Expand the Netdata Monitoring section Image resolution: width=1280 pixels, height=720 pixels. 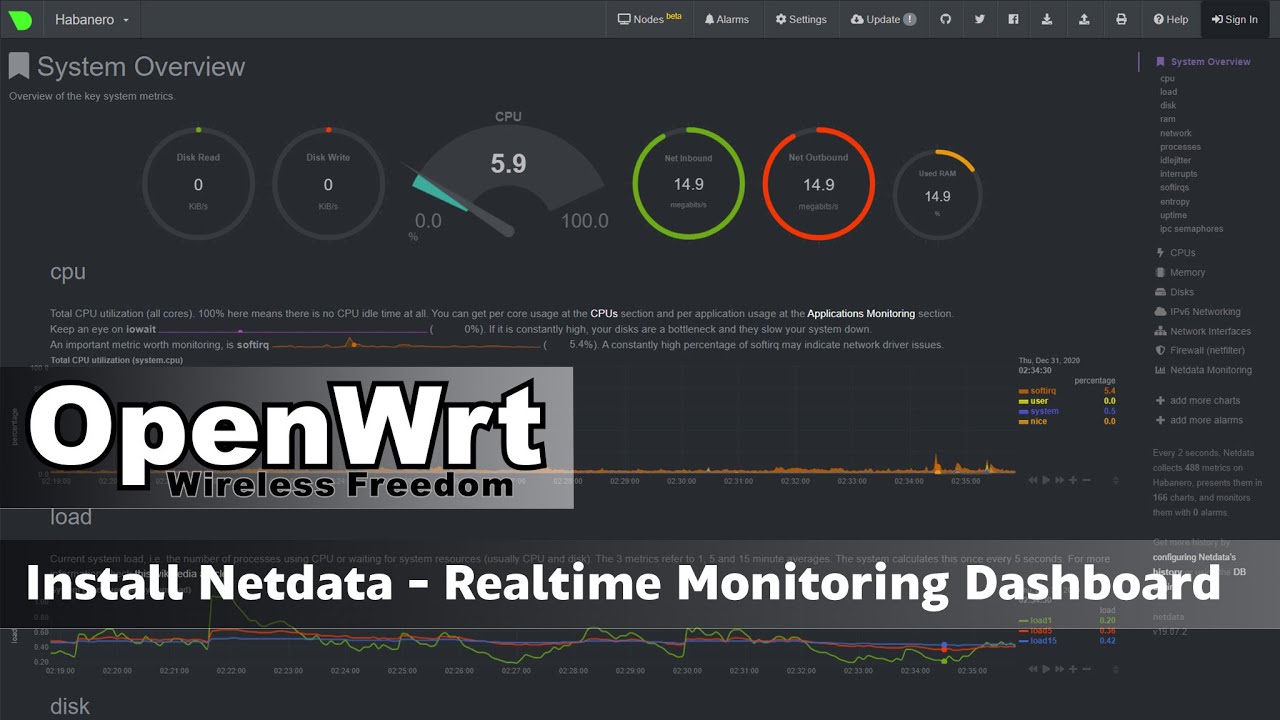[1203, 370]
